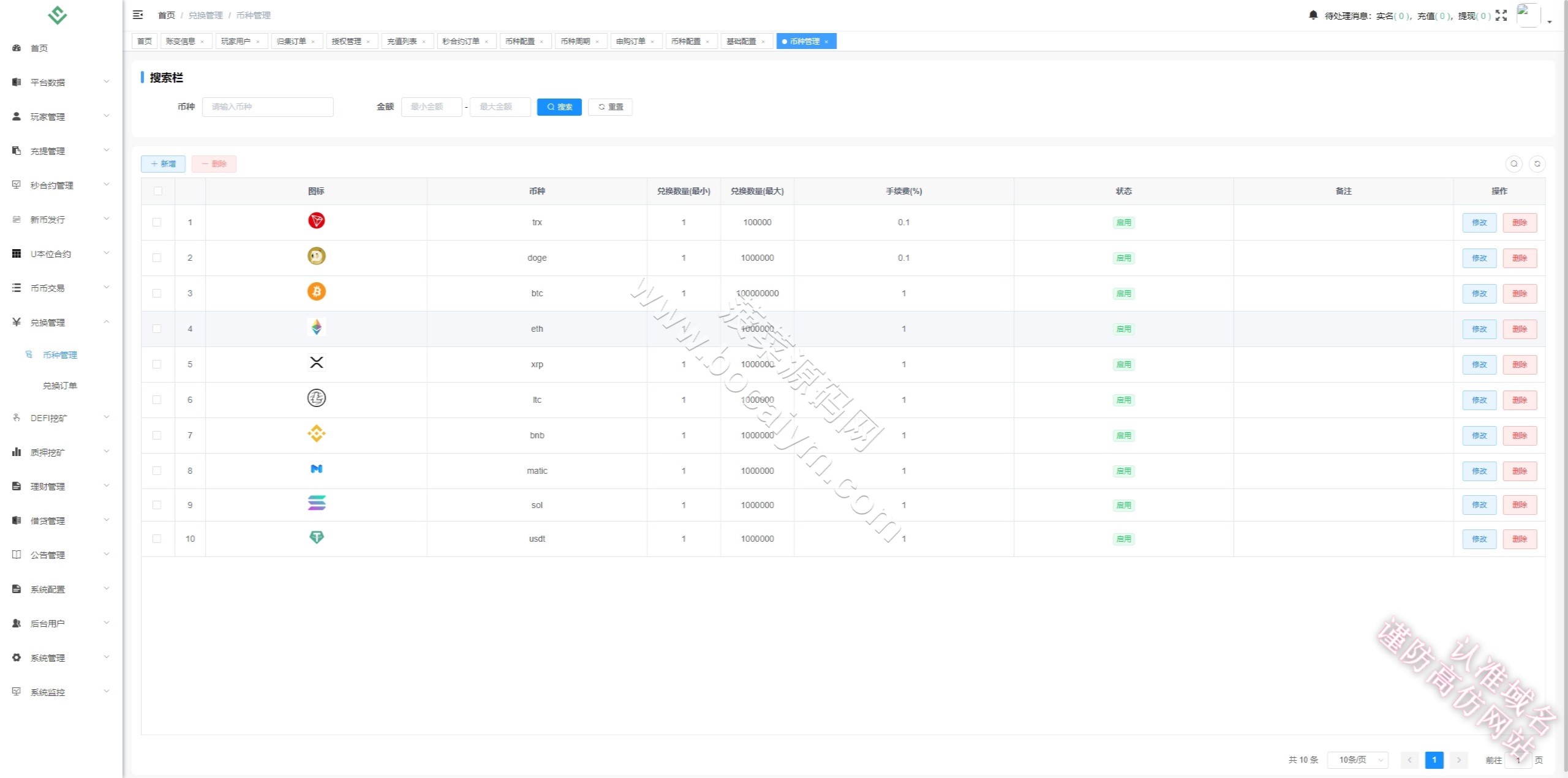Click the xrp coin icon
Viewport: 1568px width, 778px height.
[316, 362]
